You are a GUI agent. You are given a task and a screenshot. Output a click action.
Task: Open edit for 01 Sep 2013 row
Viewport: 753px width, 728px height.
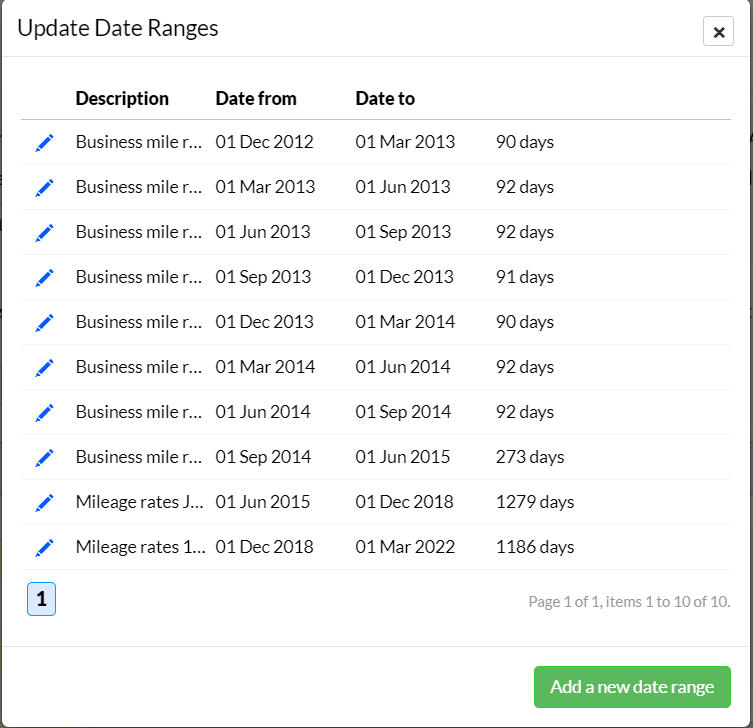[44, 278]
